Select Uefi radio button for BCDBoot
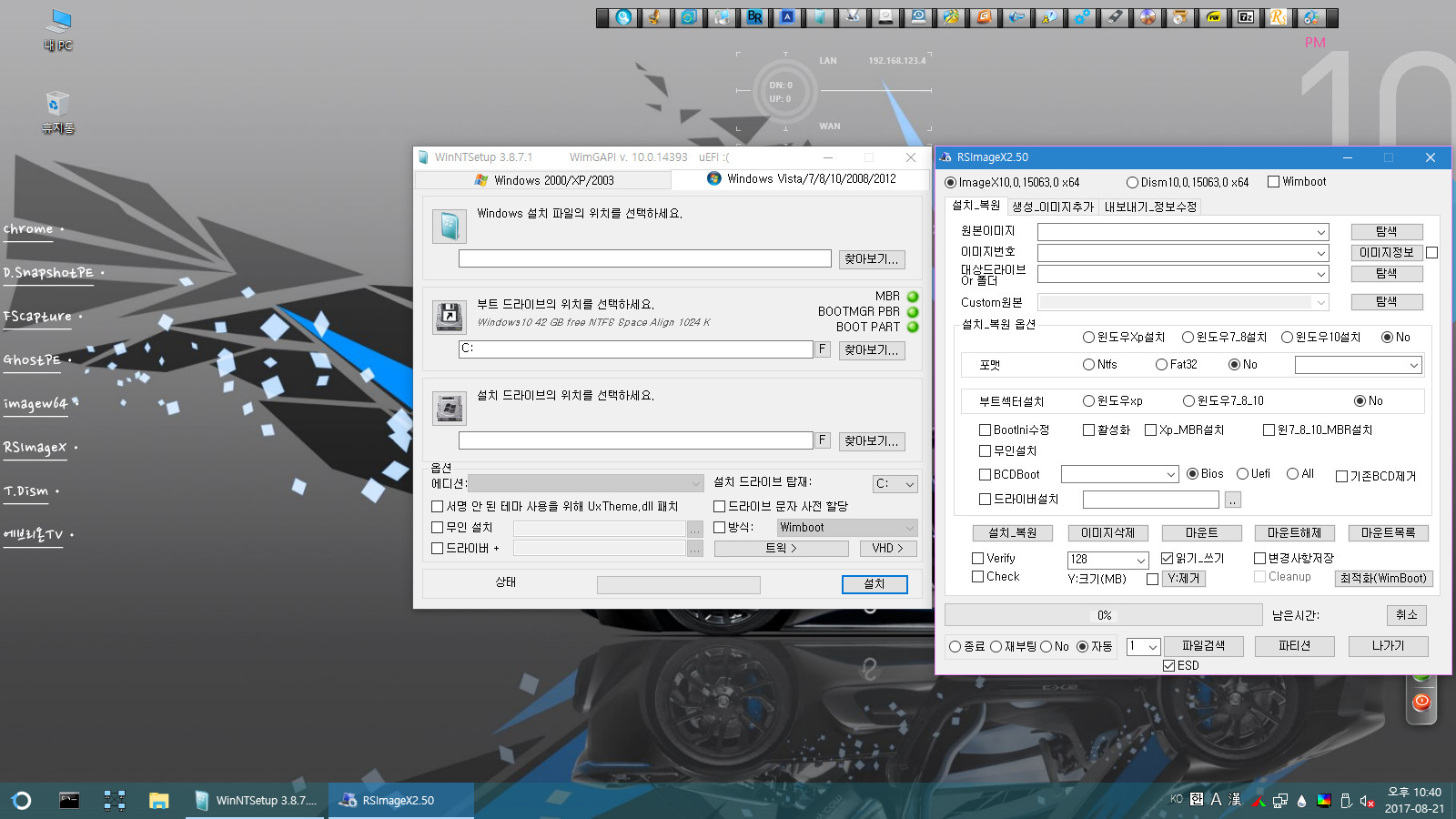 [x=1242, y=473]
